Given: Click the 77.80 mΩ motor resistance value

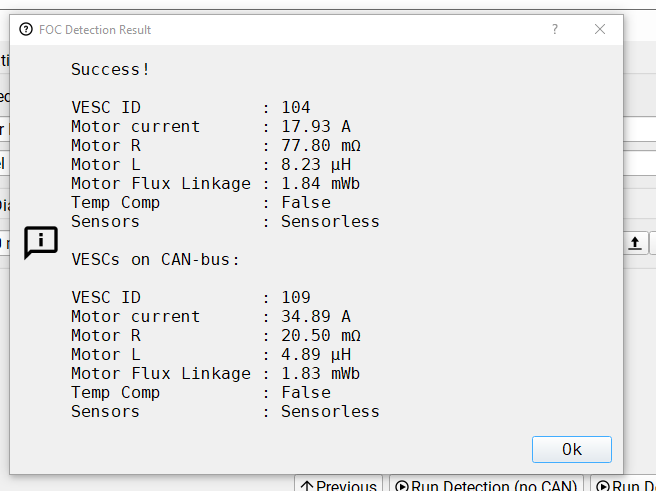Looking at the screenshot, I should pyautogui.click(x=321, y=146).
